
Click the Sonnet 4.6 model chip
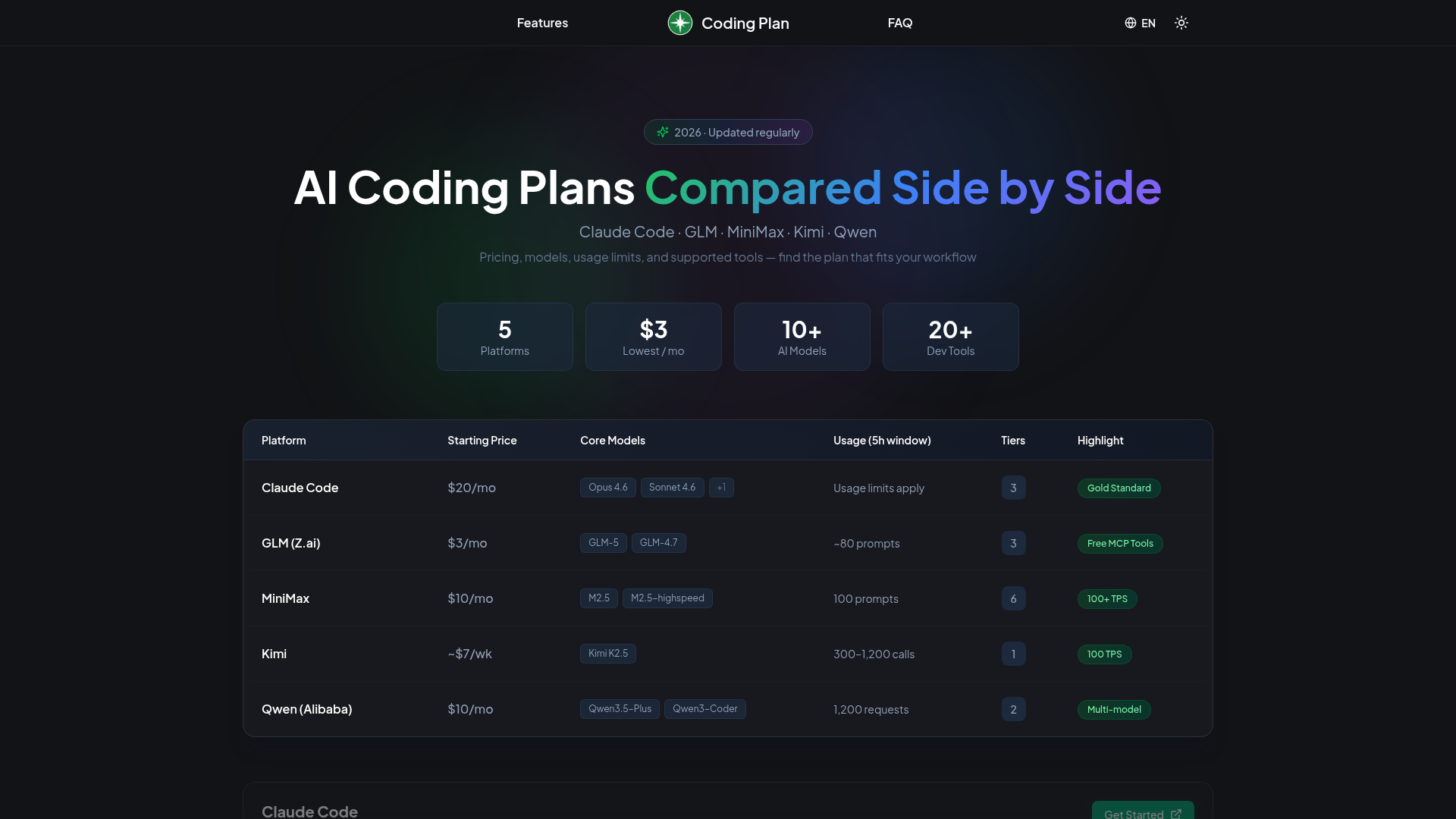coord(672,488)
